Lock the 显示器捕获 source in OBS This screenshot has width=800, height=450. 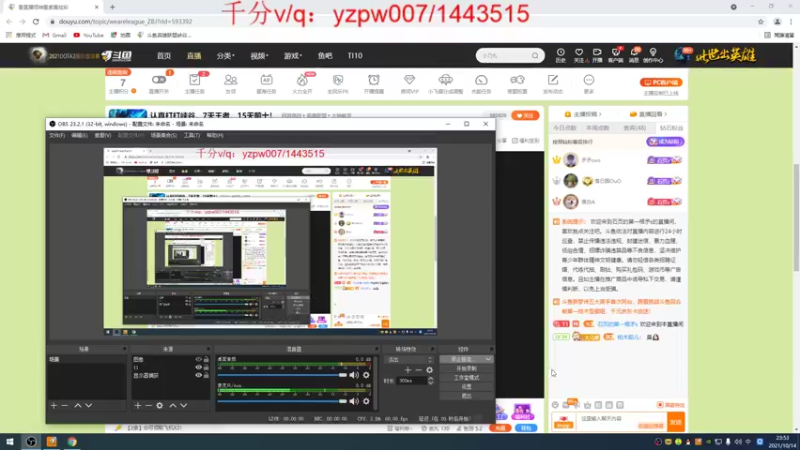tap(206, 376)
